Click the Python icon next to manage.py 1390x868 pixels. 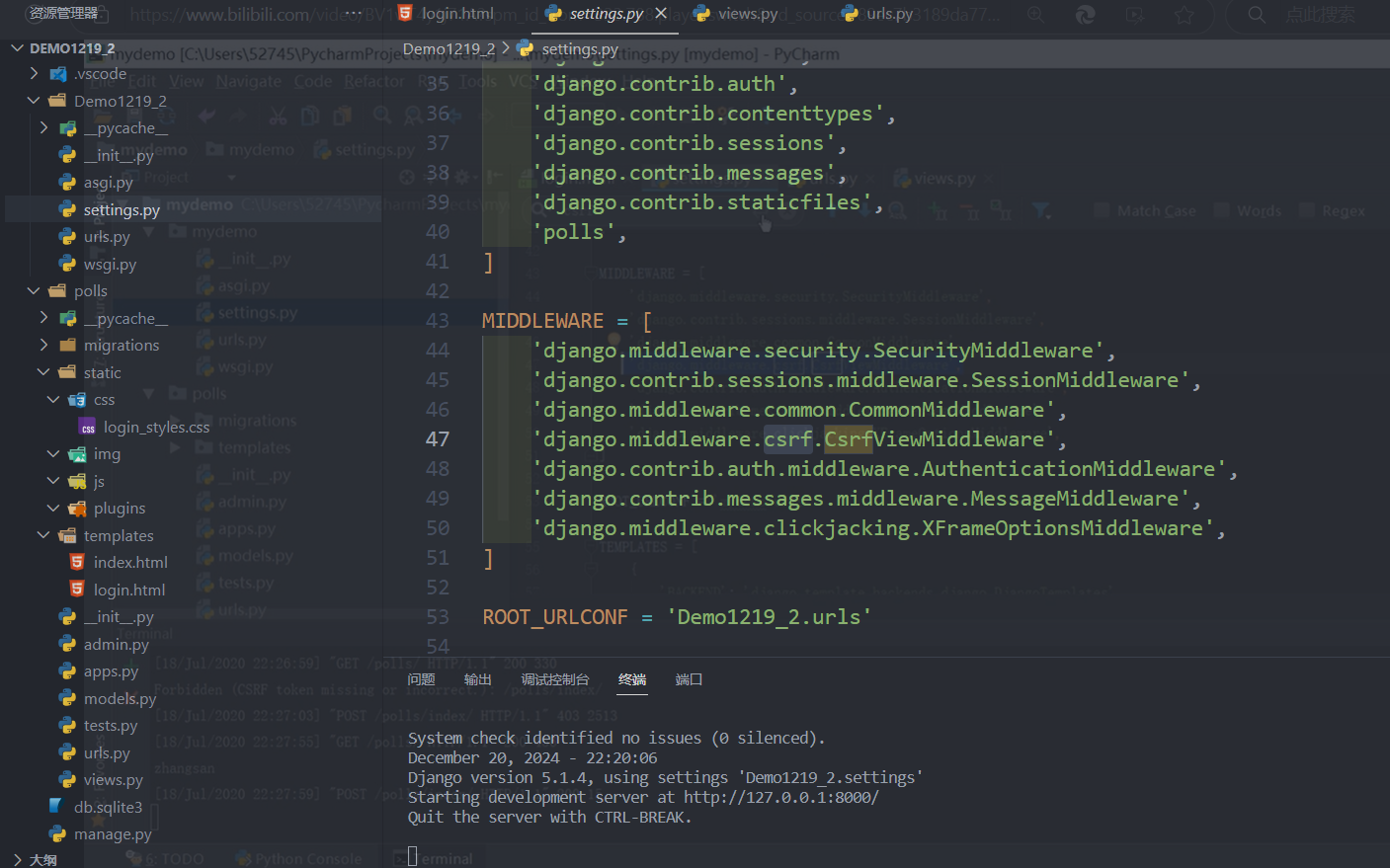57,834
